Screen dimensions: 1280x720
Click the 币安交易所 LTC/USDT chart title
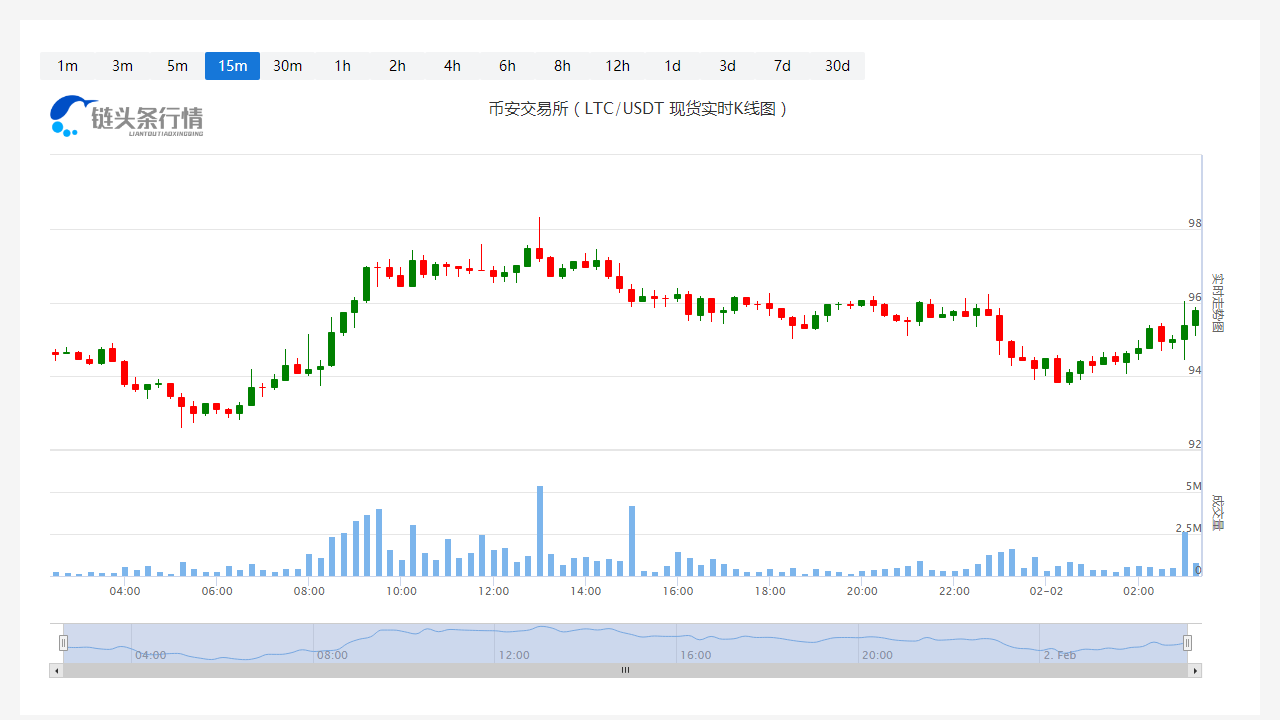pyautogui.click(x=639, y=108)
